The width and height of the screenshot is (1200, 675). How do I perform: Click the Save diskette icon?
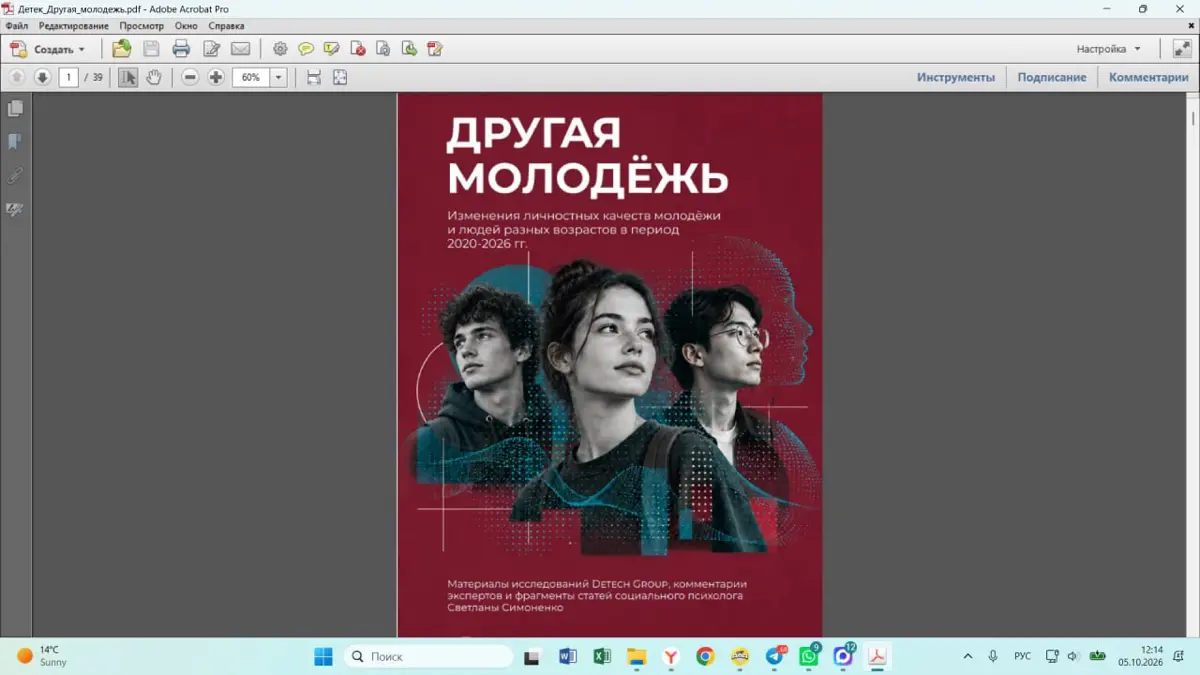151,49
